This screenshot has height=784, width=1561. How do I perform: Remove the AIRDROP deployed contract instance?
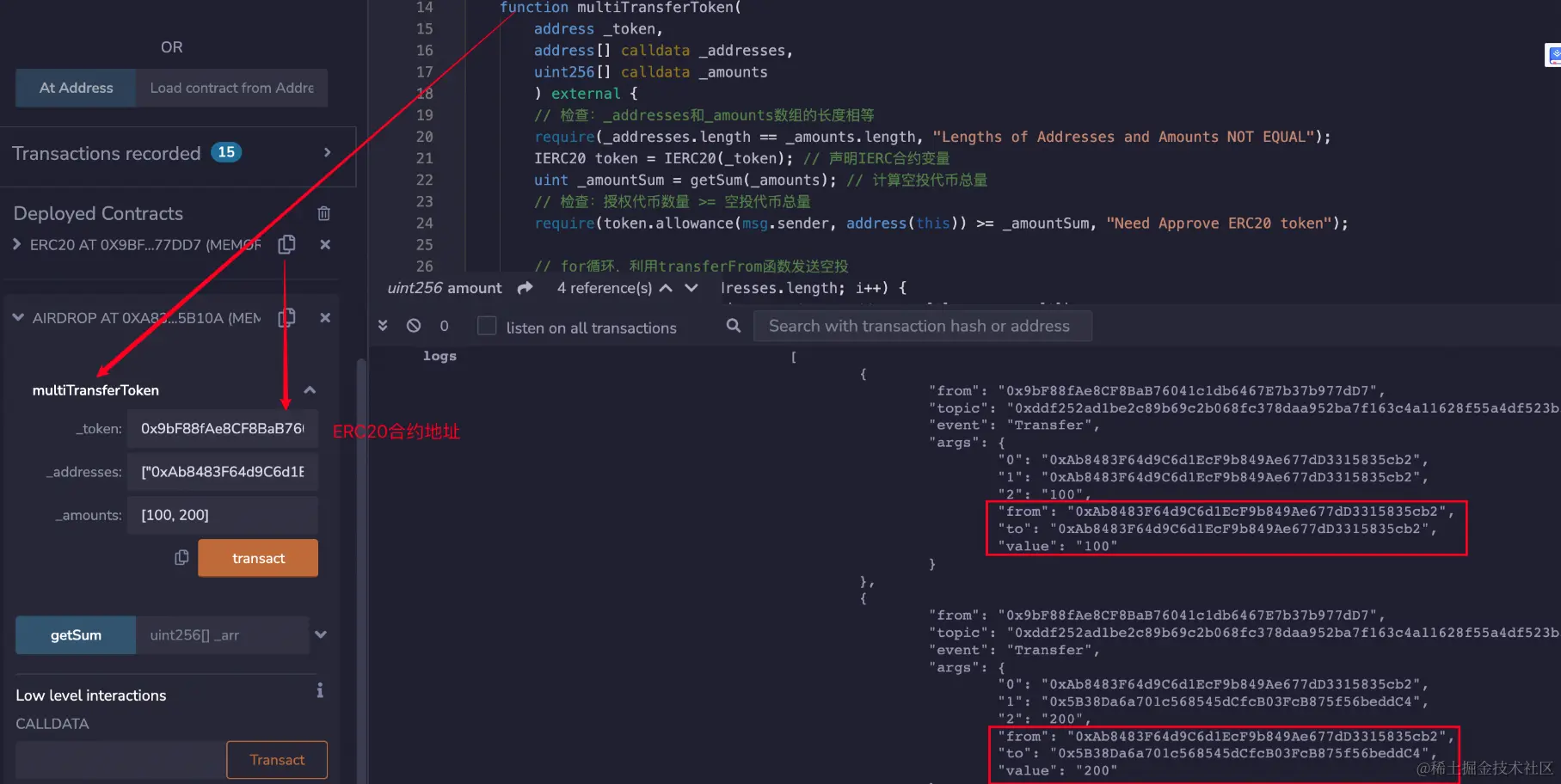325,318
